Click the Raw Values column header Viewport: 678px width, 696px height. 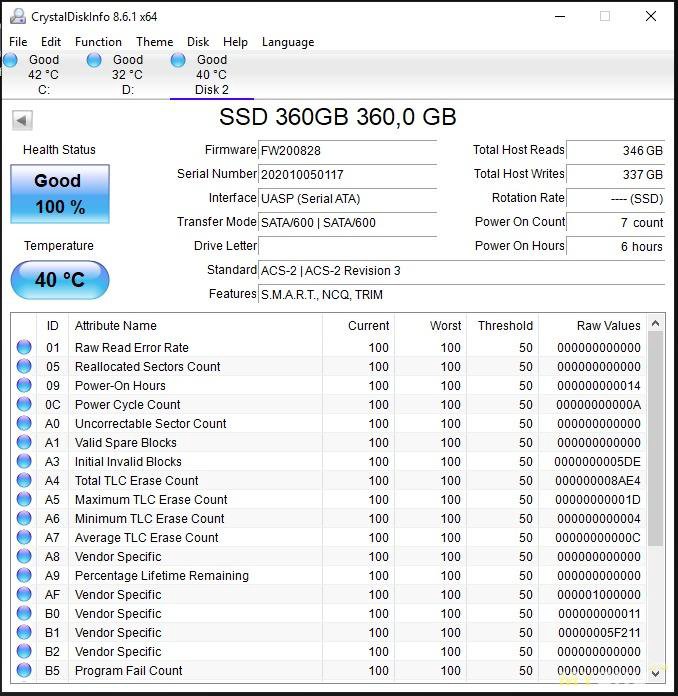click(608, 326)
